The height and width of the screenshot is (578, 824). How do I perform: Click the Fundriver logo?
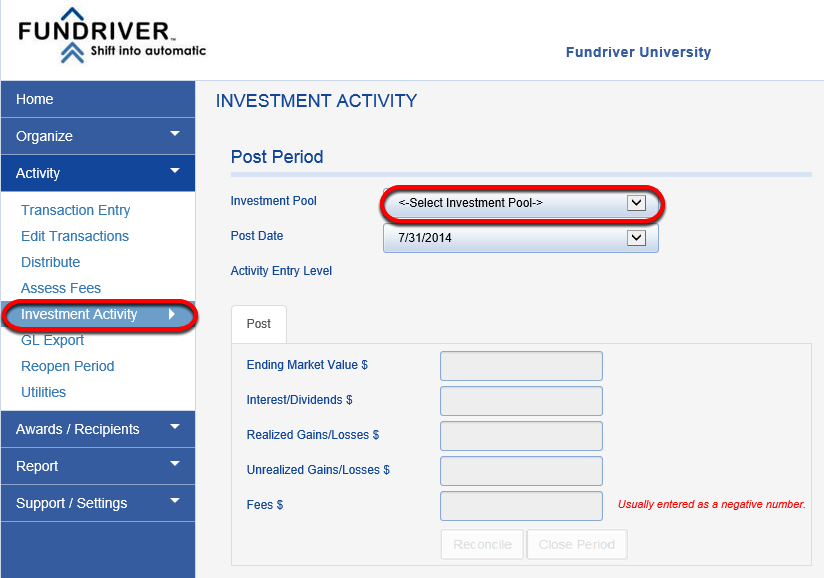112,36
